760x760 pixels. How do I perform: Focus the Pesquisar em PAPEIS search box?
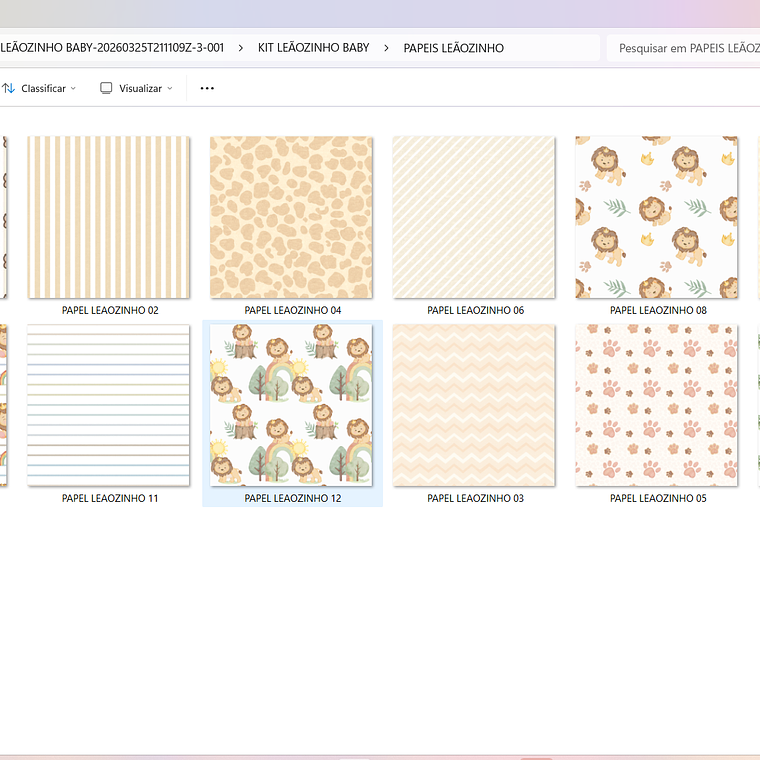[x=685, y=48]
